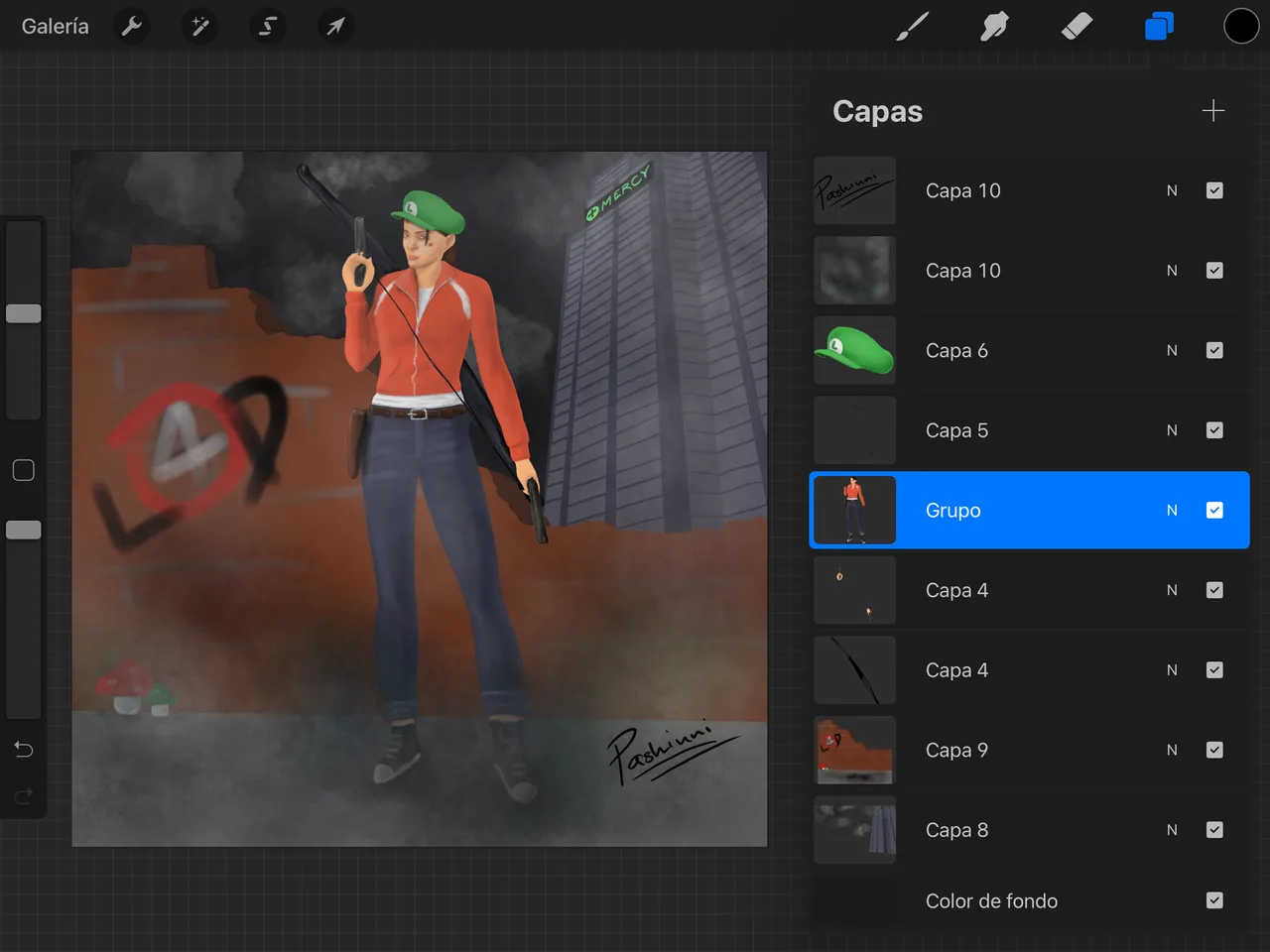The height and width of the screenshot is (952, 1270).
Task: Adjust the brush size slider
Action: pos(24,313)
